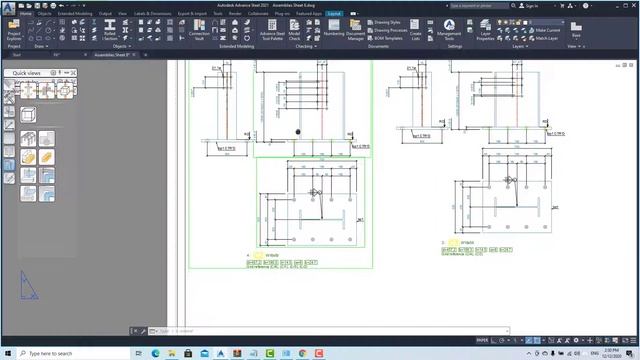640x360 pixels.
Task: Click the yellow solid beam icon in palette
Action: point(47,157)
